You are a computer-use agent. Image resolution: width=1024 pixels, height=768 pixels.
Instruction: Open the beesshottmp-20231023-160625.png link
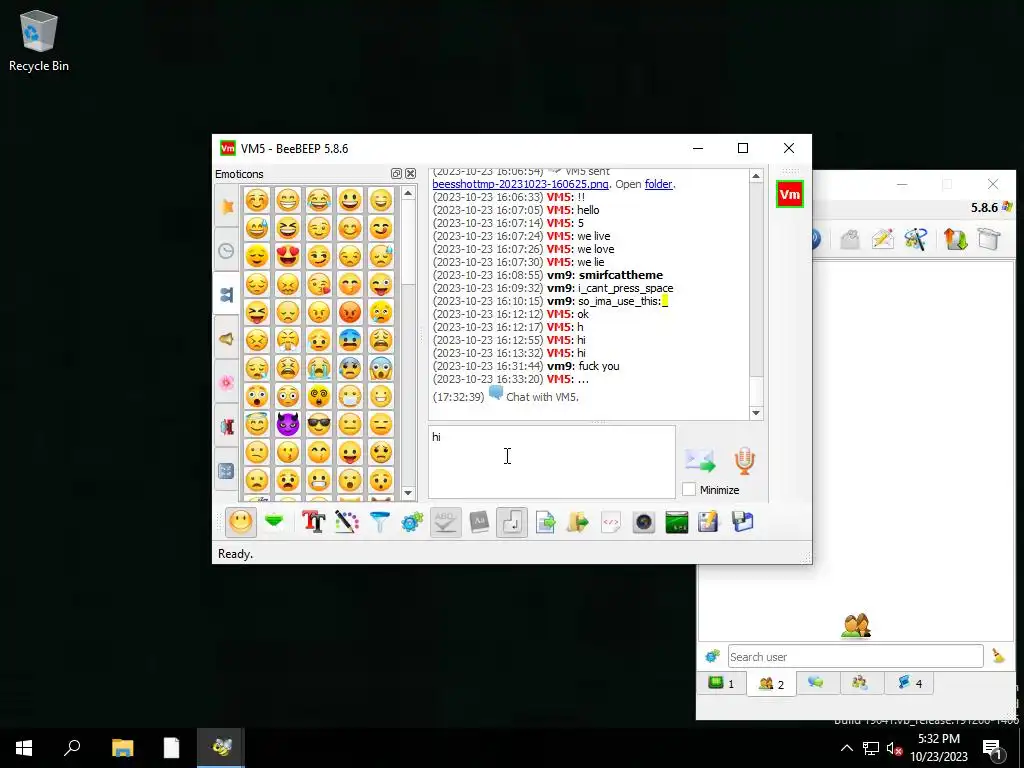[520, 184]
